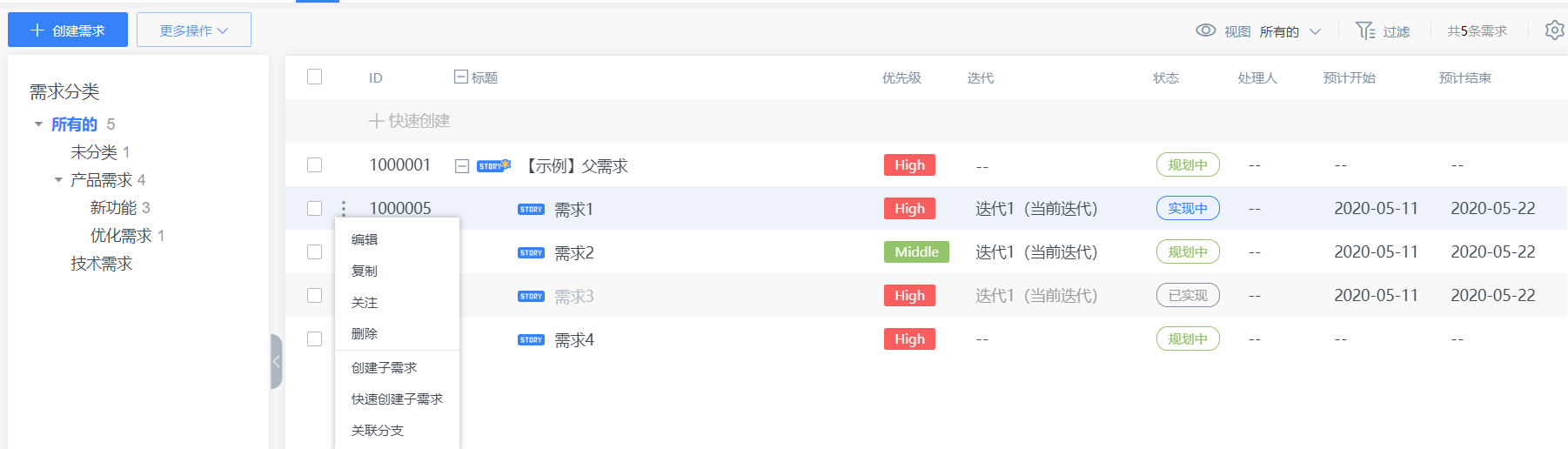Tick the checkbox for requirement 1000001
1568x449 pixels.
coord(315,165)
